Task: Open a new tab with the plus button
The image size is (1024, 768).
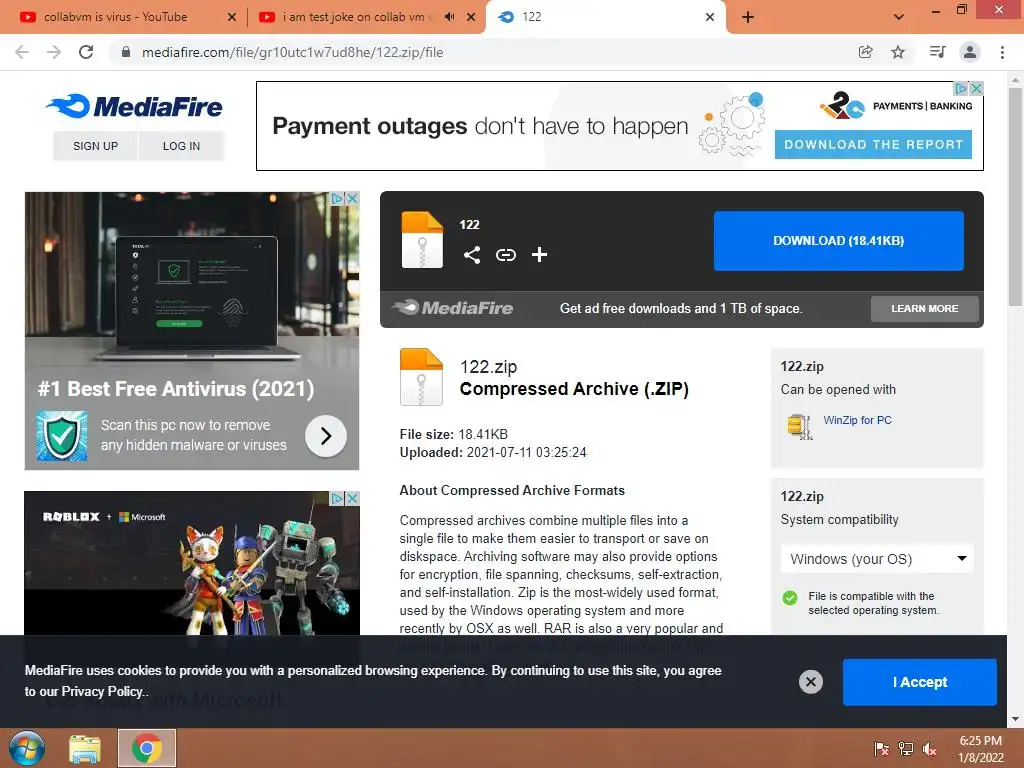Action: 748,17
